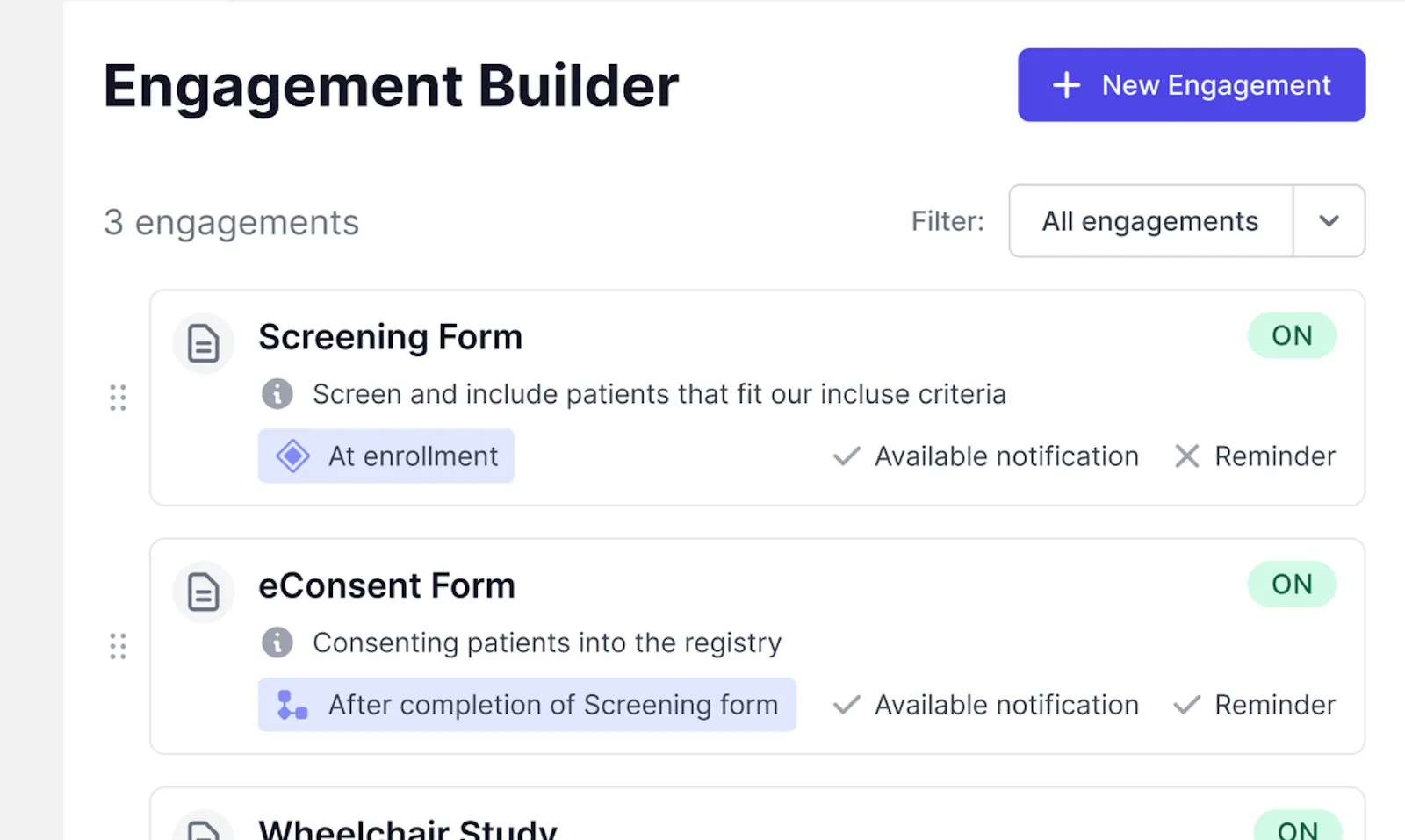Click the eConsent Form document icon
This screenshot has height=840, width=1405.
coord(204,592)
